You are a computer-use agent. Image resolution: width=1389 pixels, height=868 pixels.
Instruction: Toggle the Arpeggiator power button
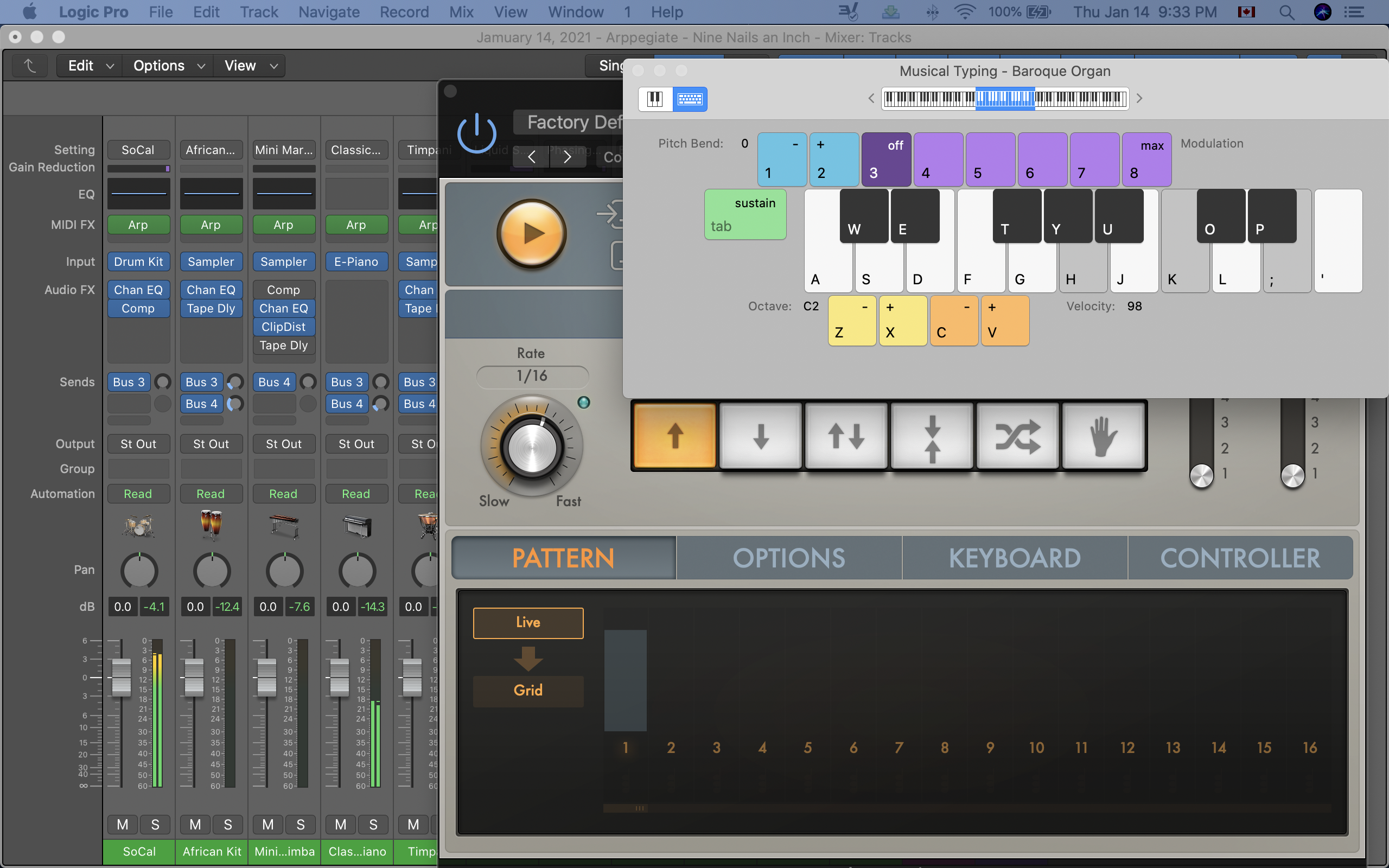click(476, 133)
